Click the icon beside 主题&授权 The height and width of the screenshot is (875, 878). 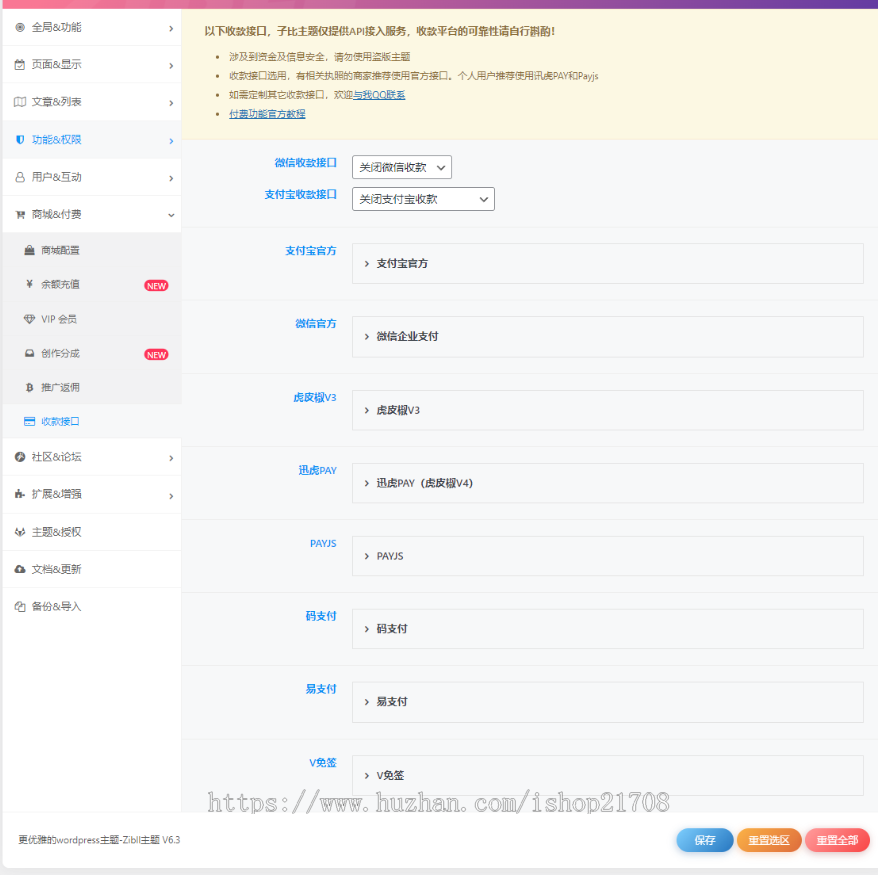(20, 532)
